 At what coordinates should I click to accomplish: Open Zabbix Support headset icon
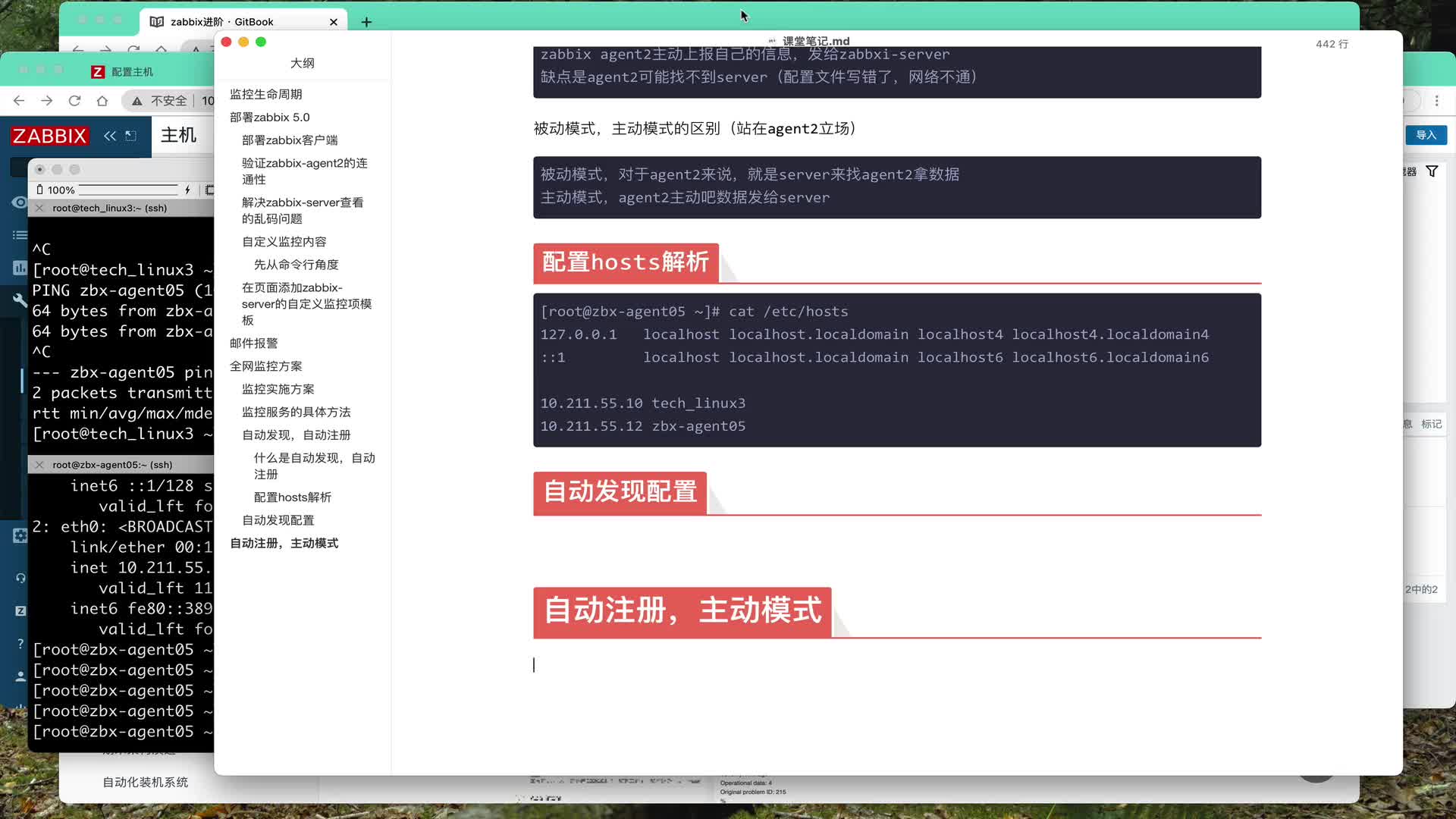coord(20,578)
